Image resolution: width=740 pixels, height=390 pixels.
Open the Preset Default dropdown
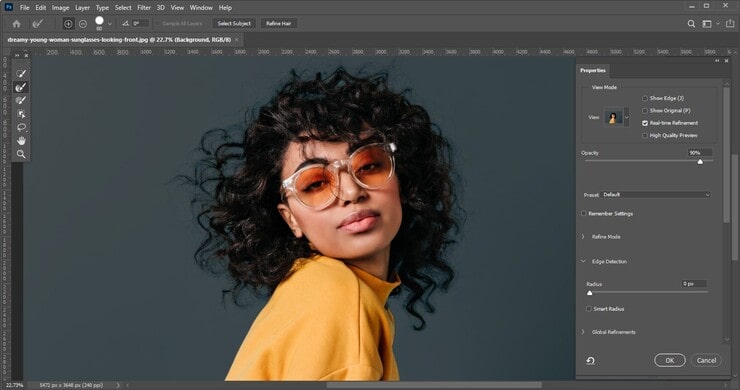656,195
